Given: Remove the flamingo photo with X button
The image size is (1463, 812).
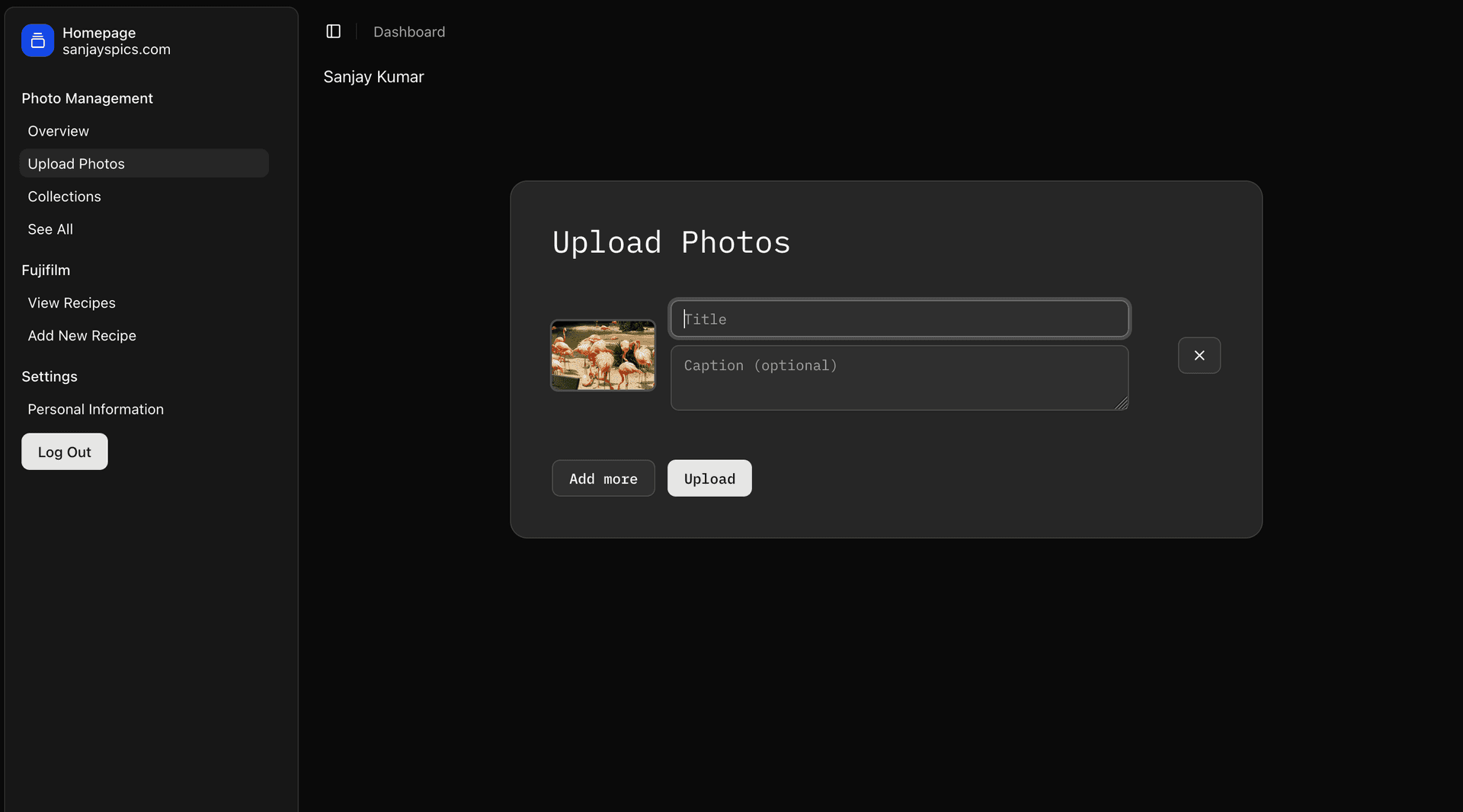Looking at the screenshot, I should (x=1199, y=356).
